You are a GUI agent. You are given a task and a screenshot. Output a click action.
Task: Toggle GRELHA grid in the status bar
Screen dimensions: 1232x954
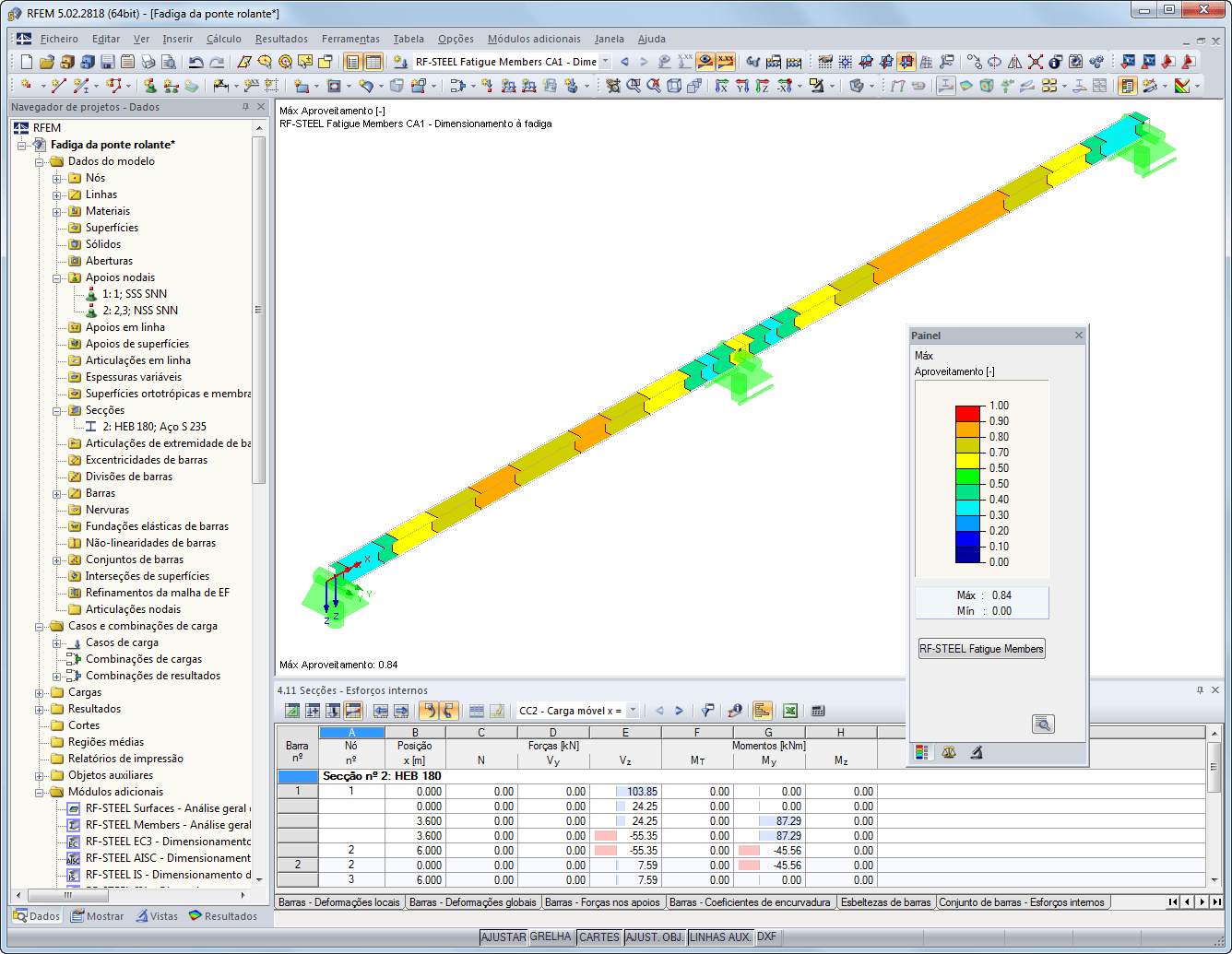(x=551, y=936)
